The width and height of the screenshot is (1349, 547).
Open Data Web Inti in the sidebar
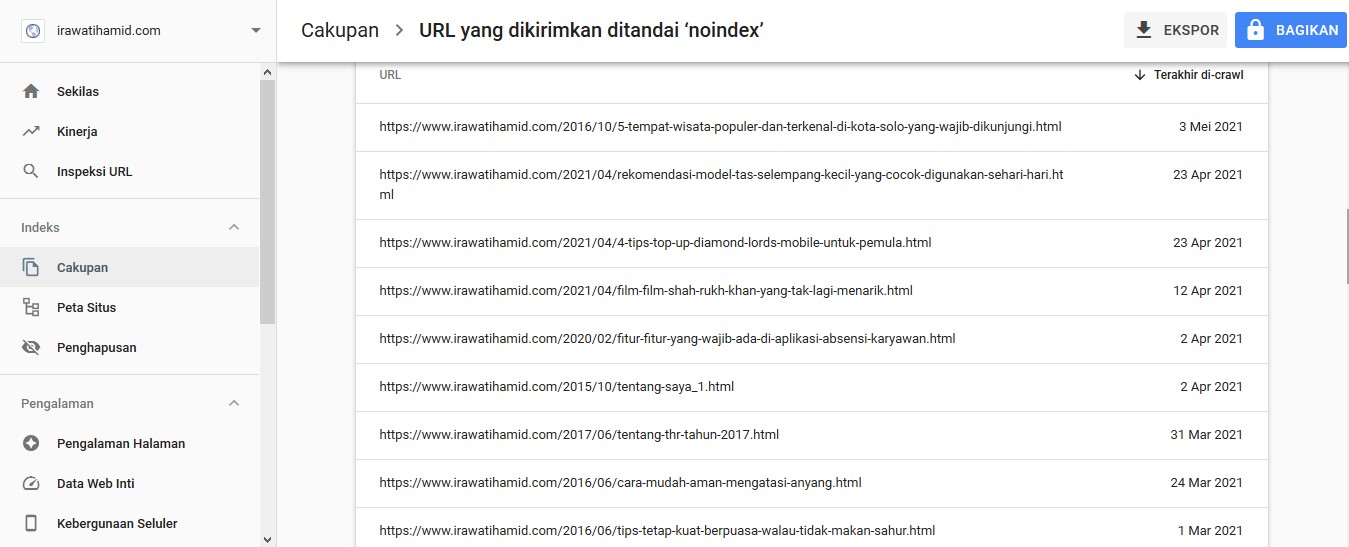pyautogui.click(x=130, y=483)
